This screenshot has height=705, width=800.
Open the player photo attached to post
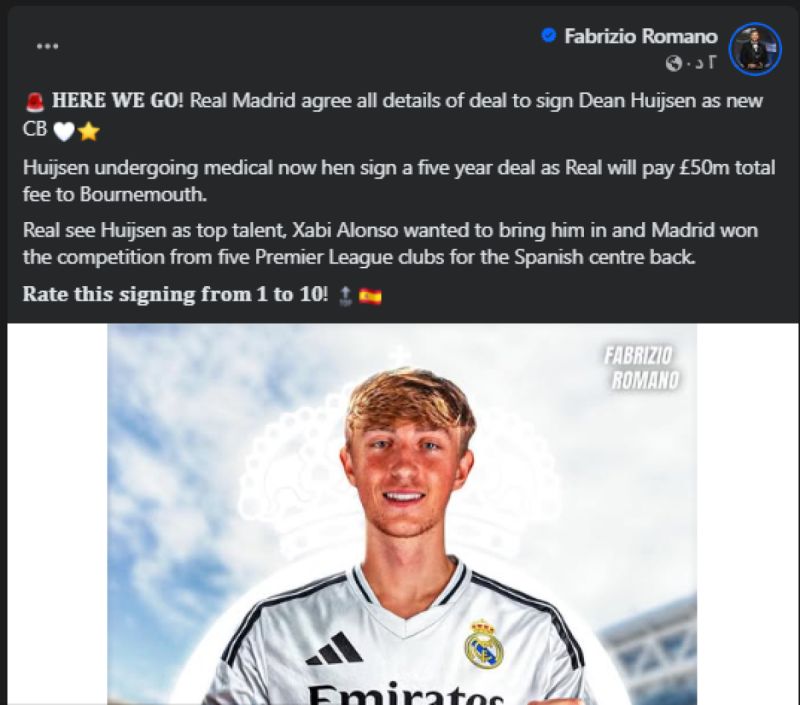click(402, 514)
